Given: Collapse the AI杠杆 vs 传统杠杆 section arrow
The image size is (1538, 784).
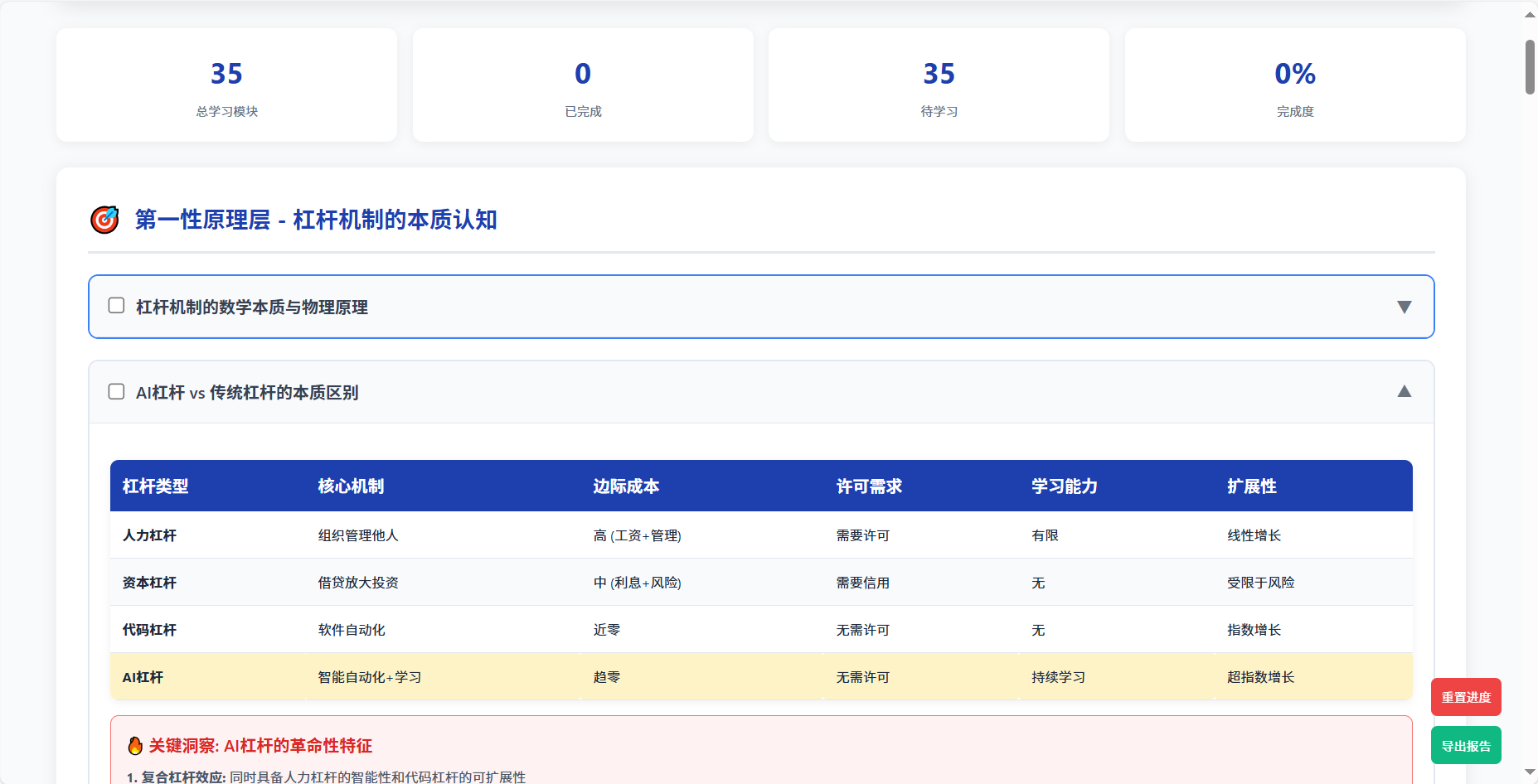Looking at the screenshot, I should point(1404,391).
